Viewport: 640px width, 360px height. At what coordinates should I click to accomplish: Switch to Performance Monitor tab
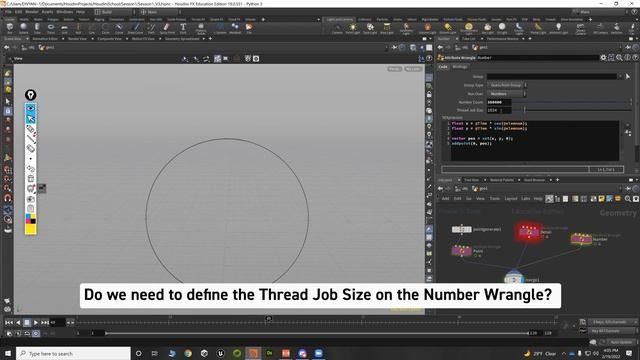(502, 39)
